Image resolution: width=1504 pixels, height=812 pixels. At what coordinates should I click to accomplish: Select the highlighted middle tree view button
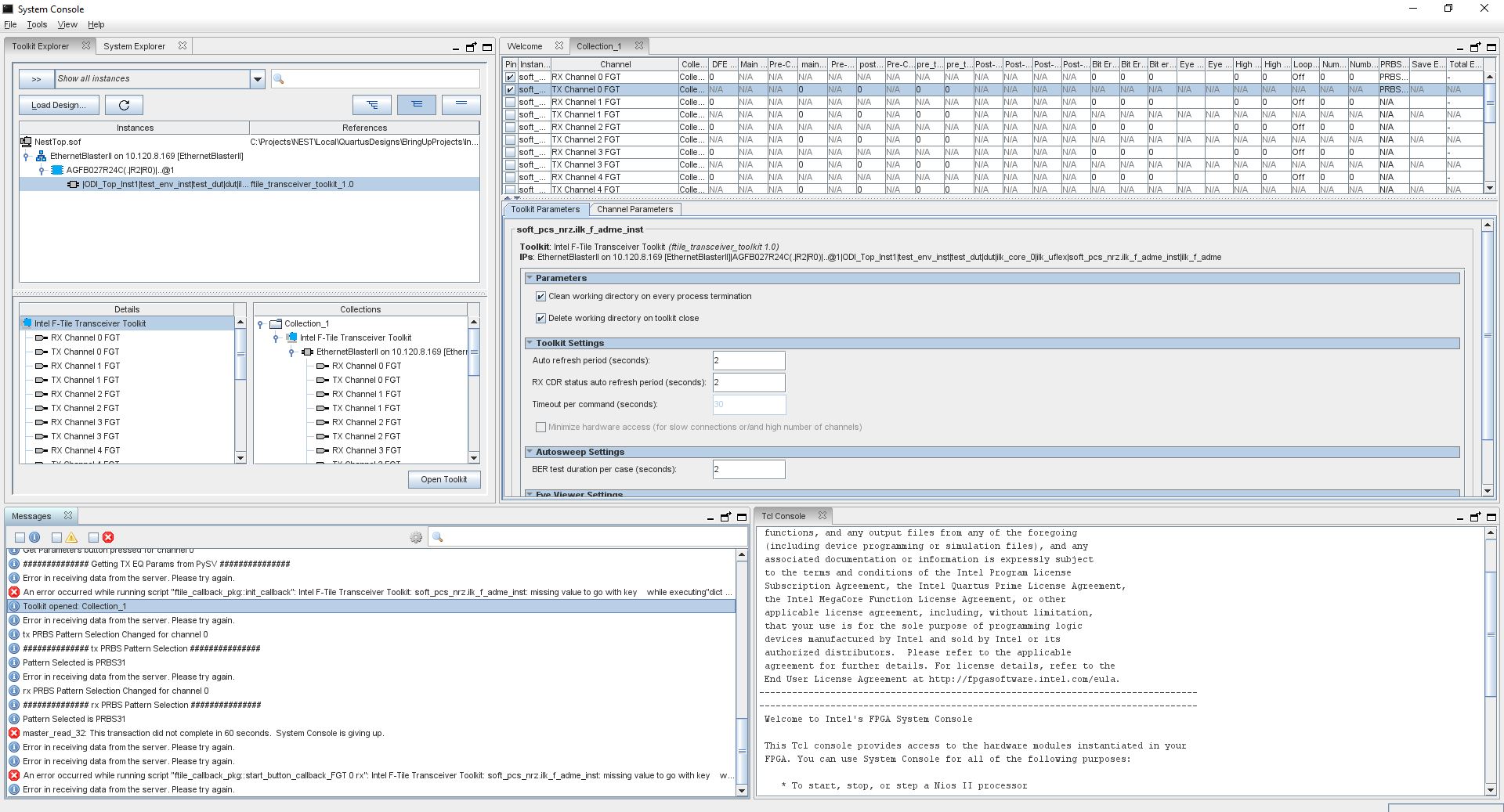(417, 104)
